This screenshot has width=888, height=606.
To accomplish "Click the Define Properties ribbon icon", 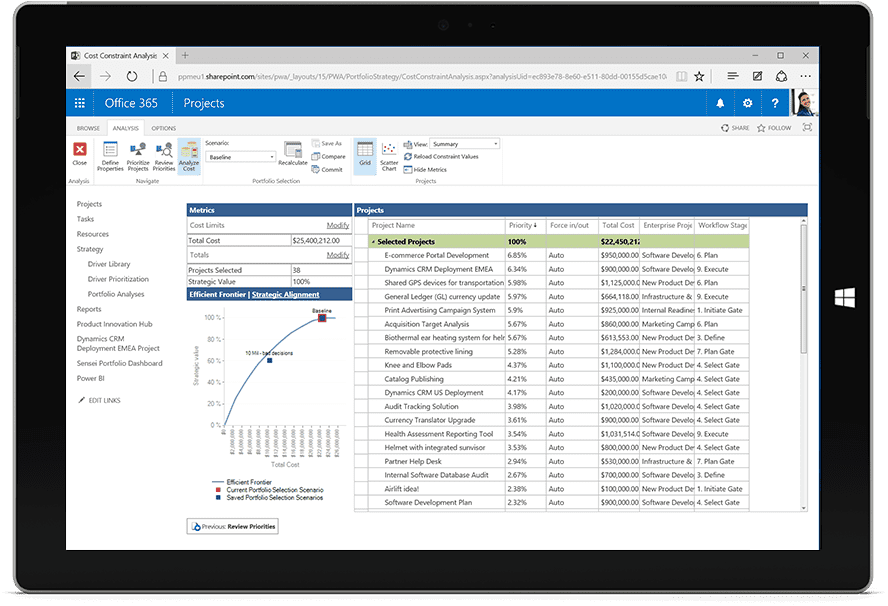I will 110,156.
